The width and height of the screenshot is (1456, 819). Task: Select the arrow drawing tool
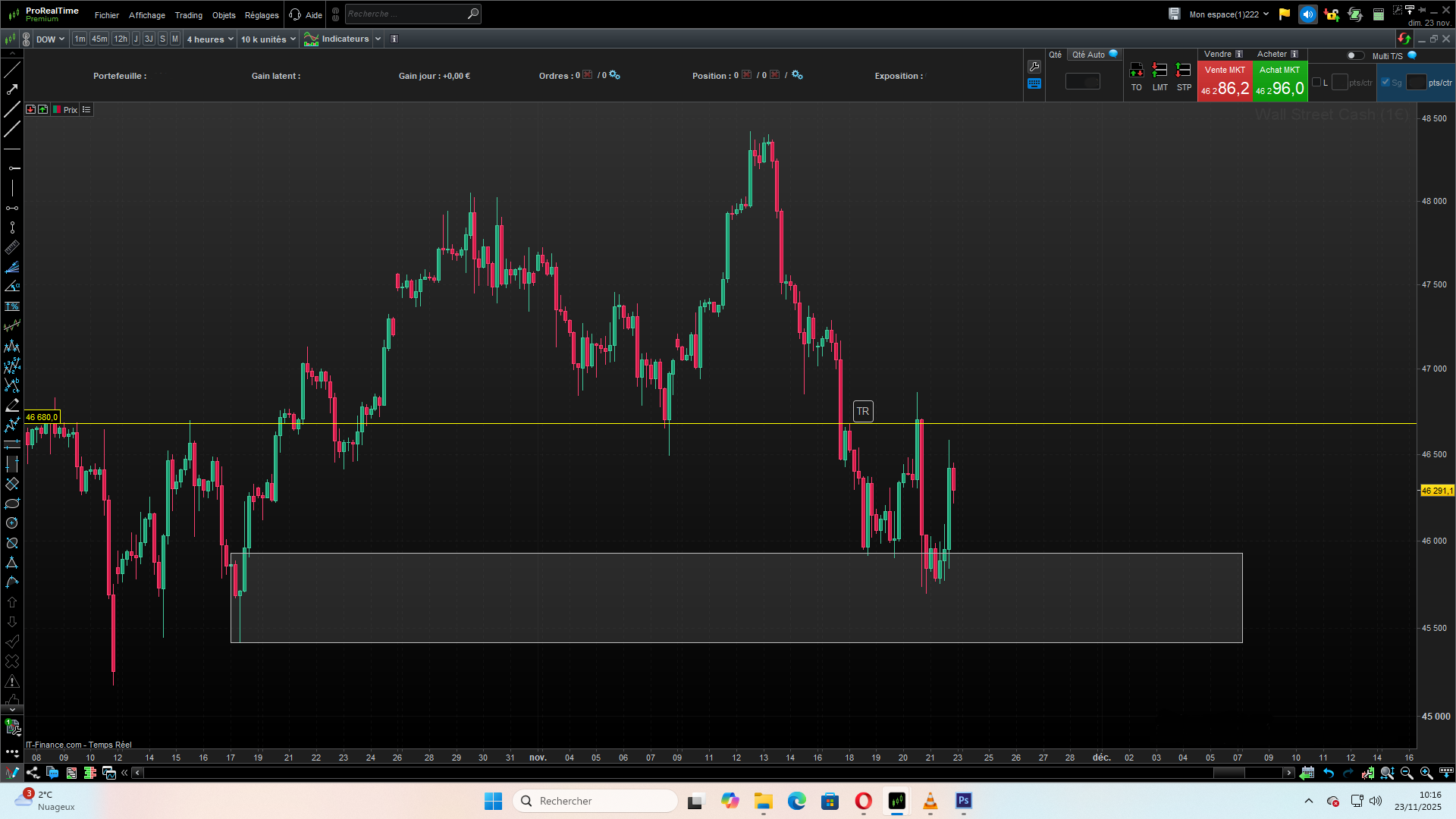pos(12,89)
